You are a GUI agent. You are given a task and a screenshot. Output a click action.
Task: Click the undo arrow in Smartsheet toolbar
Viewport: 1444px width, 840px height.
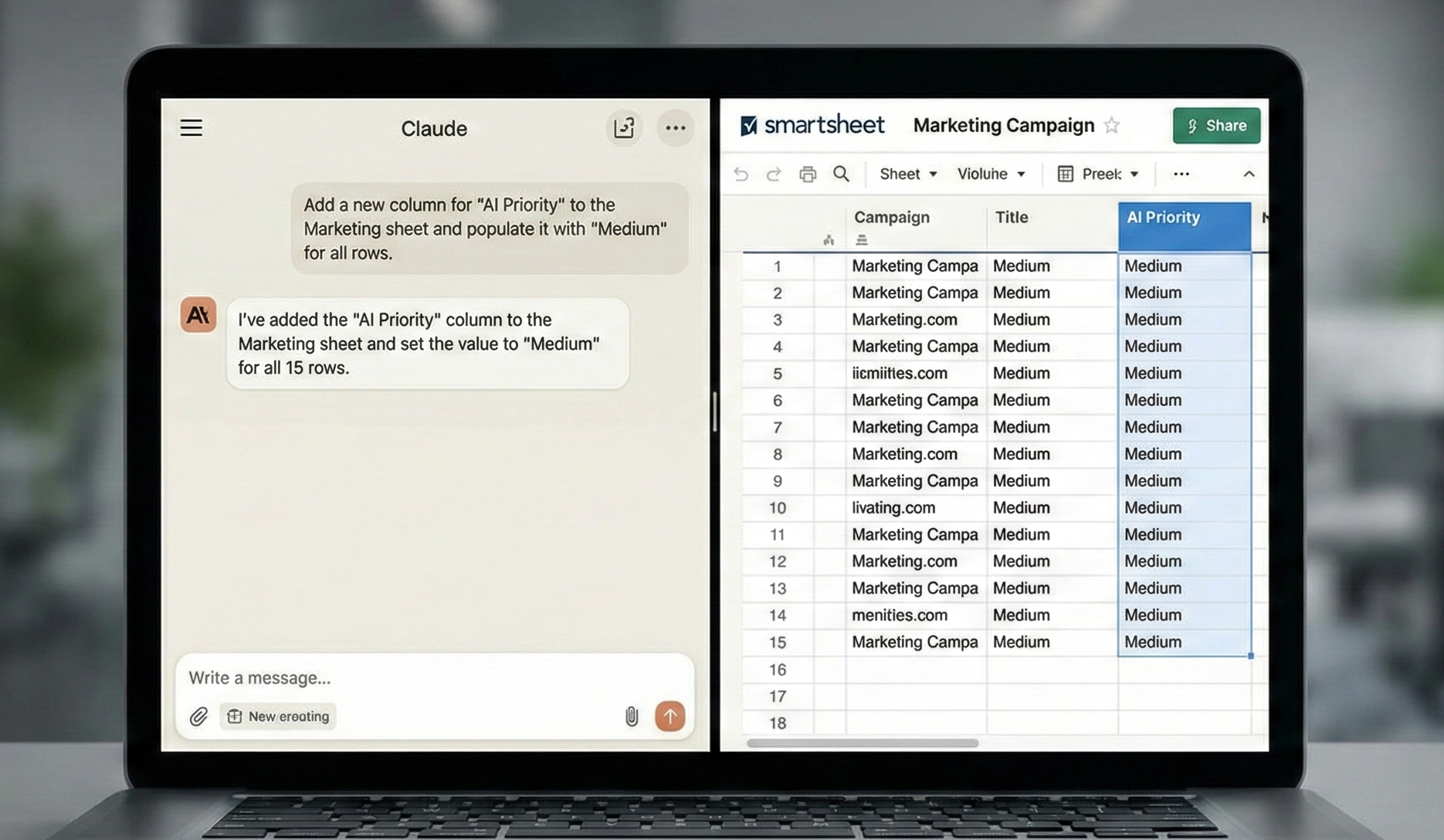741,174
